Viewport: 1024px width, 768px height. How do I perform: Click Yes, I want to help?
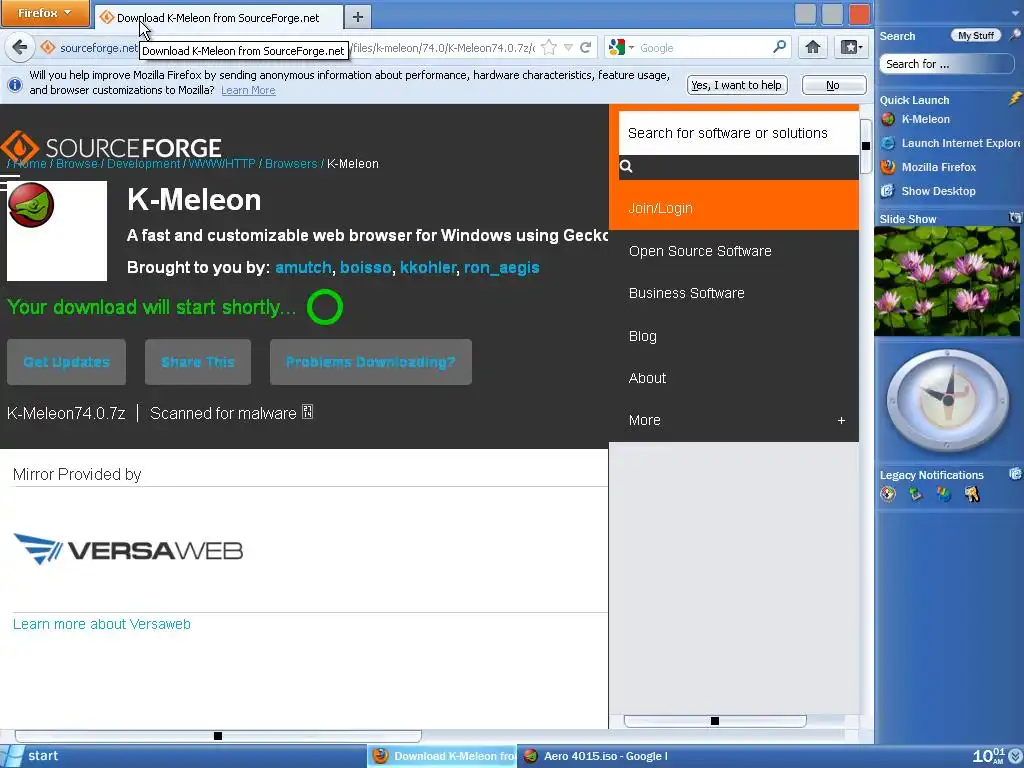pyautogui.click(x=737, y=85)
